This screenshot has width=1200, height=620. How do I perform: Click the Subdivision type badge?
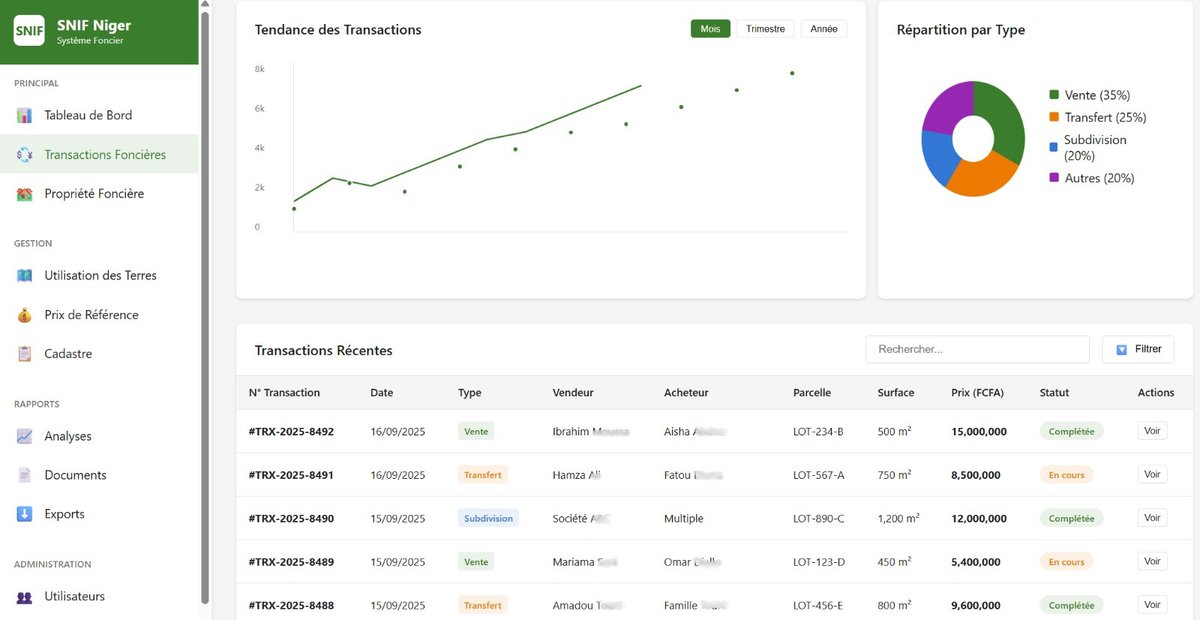[x=488, y=518]
